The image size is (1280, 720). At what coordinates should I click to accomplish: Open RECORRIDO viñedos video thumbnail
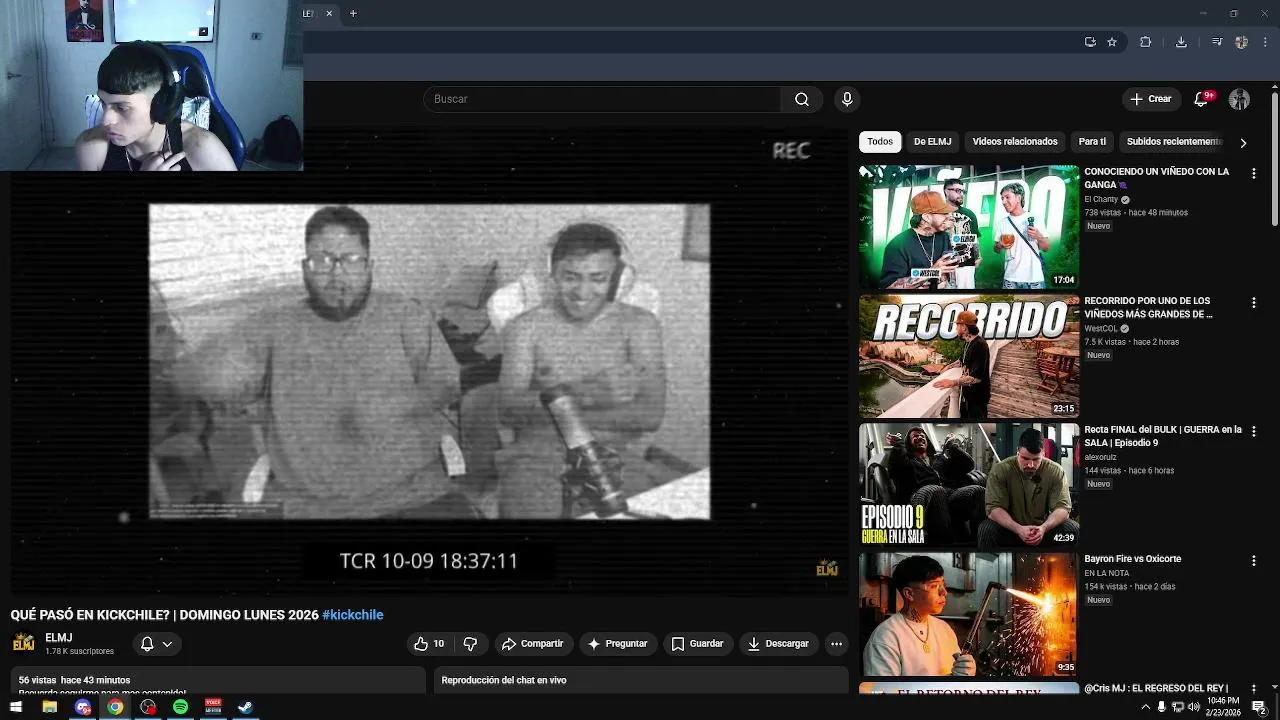969,356
